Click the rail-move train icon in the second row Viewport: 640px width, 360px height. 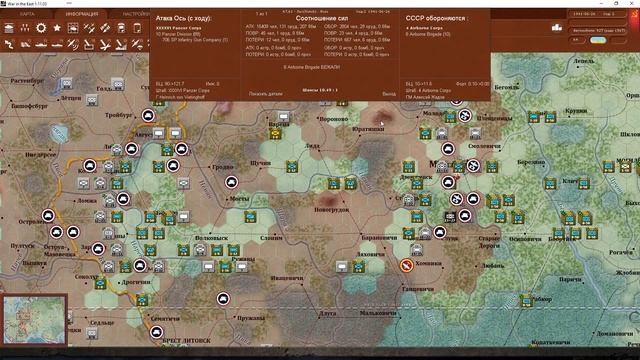[25, 44]
